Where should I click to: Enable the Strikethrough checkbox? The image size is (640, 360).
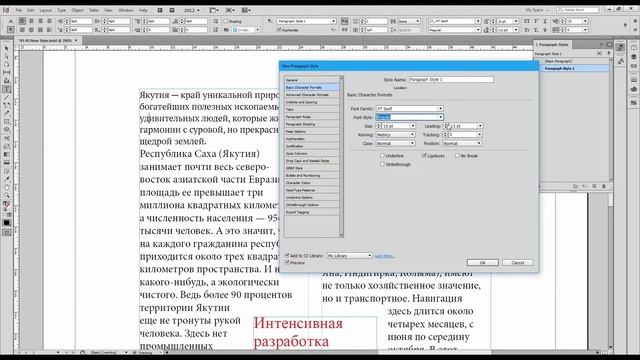pos(382,164)
